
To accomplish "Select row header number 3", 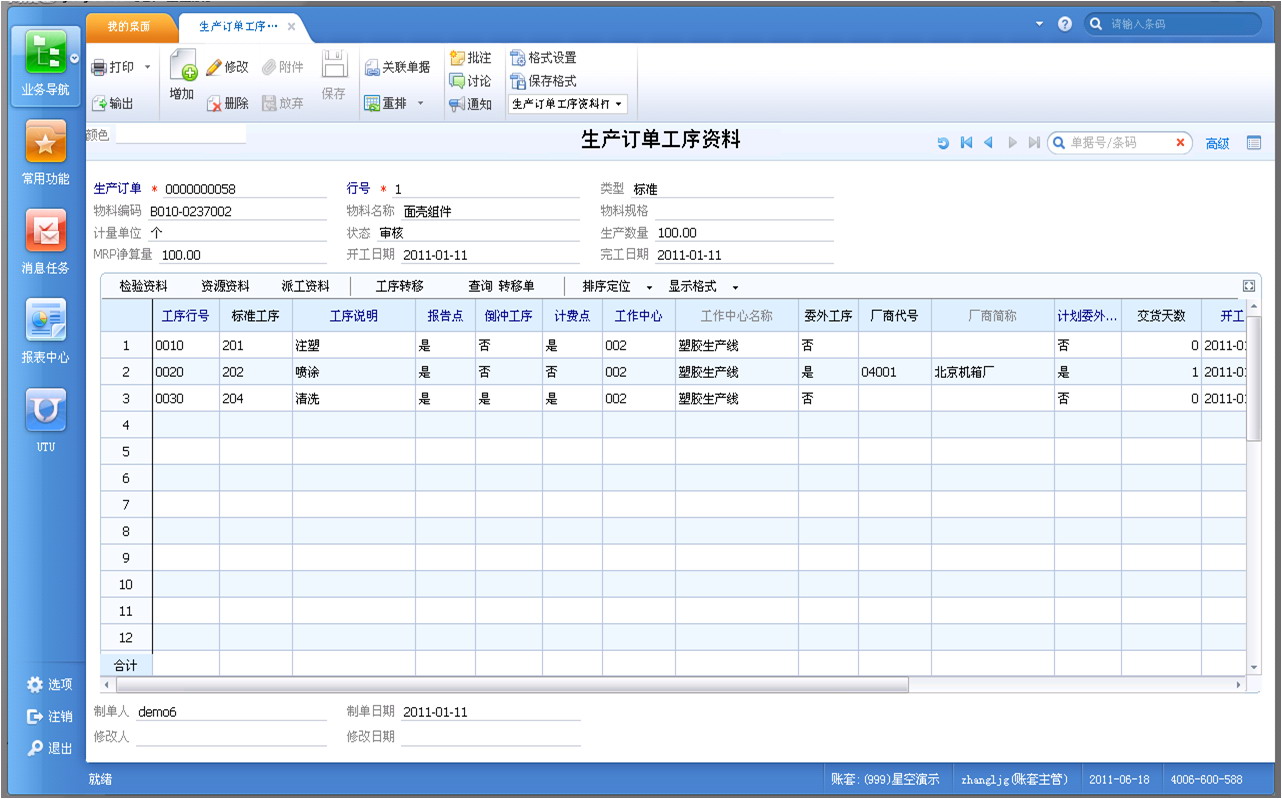I will coord(126,398).
